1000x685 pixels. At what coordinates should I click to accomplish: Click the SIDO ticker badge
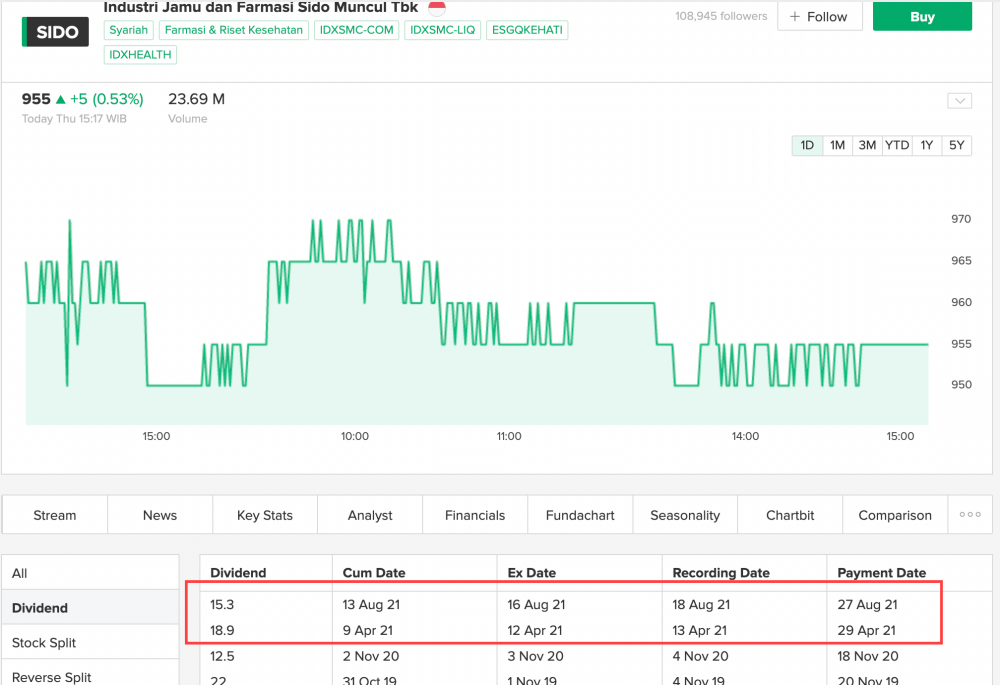[x=55, y=32]
